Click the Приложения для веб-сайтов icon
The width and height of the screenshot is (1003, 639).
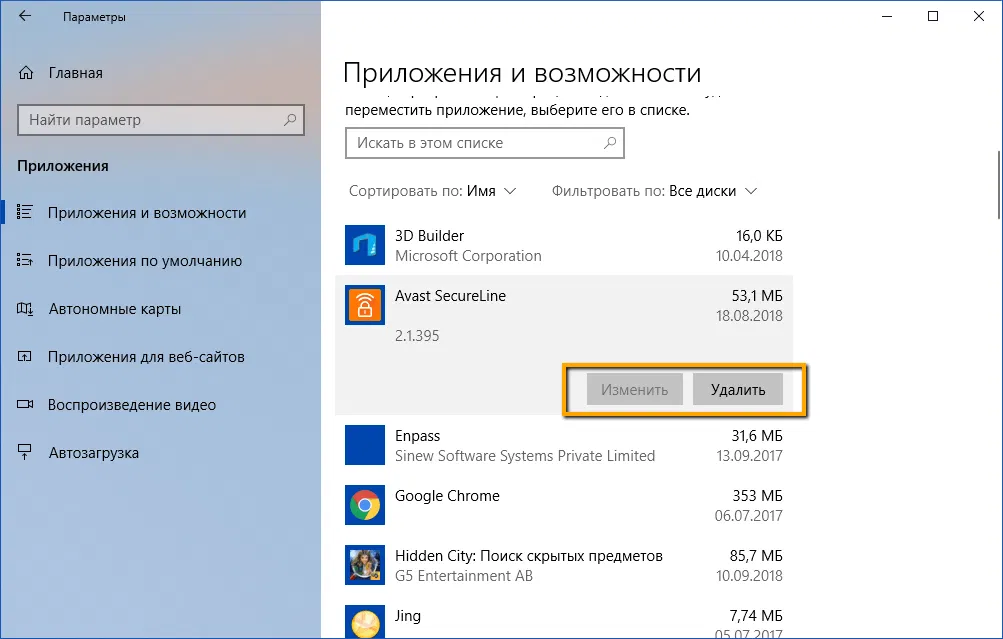[24, 357]
